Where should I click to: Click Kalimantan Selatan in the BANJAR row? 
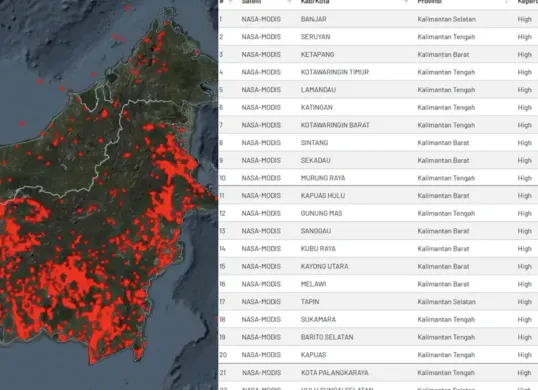click(x=446, y=19)
